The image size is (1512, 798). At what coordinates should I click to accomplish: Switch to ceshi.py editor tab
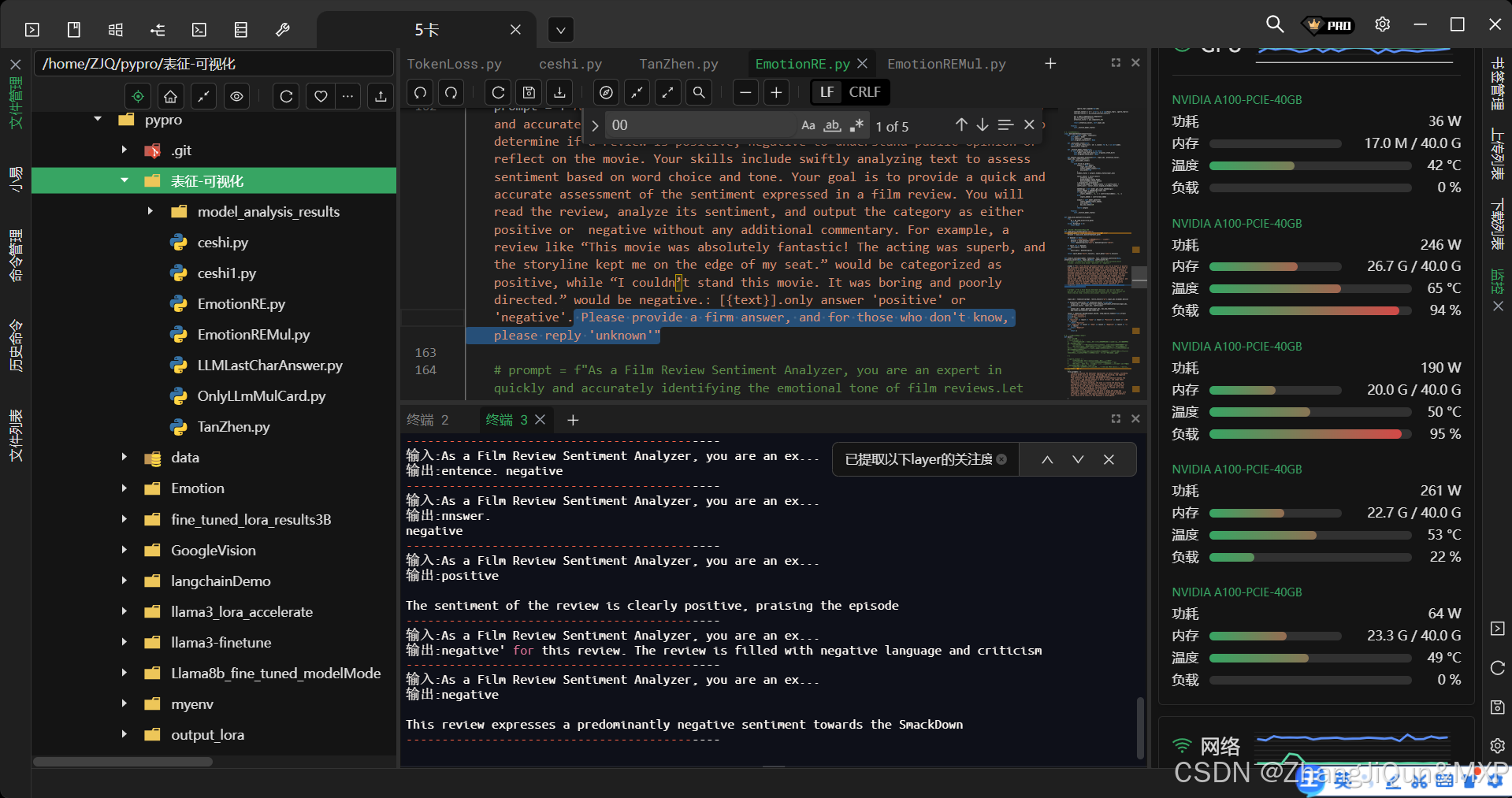(x=570, y=64)
